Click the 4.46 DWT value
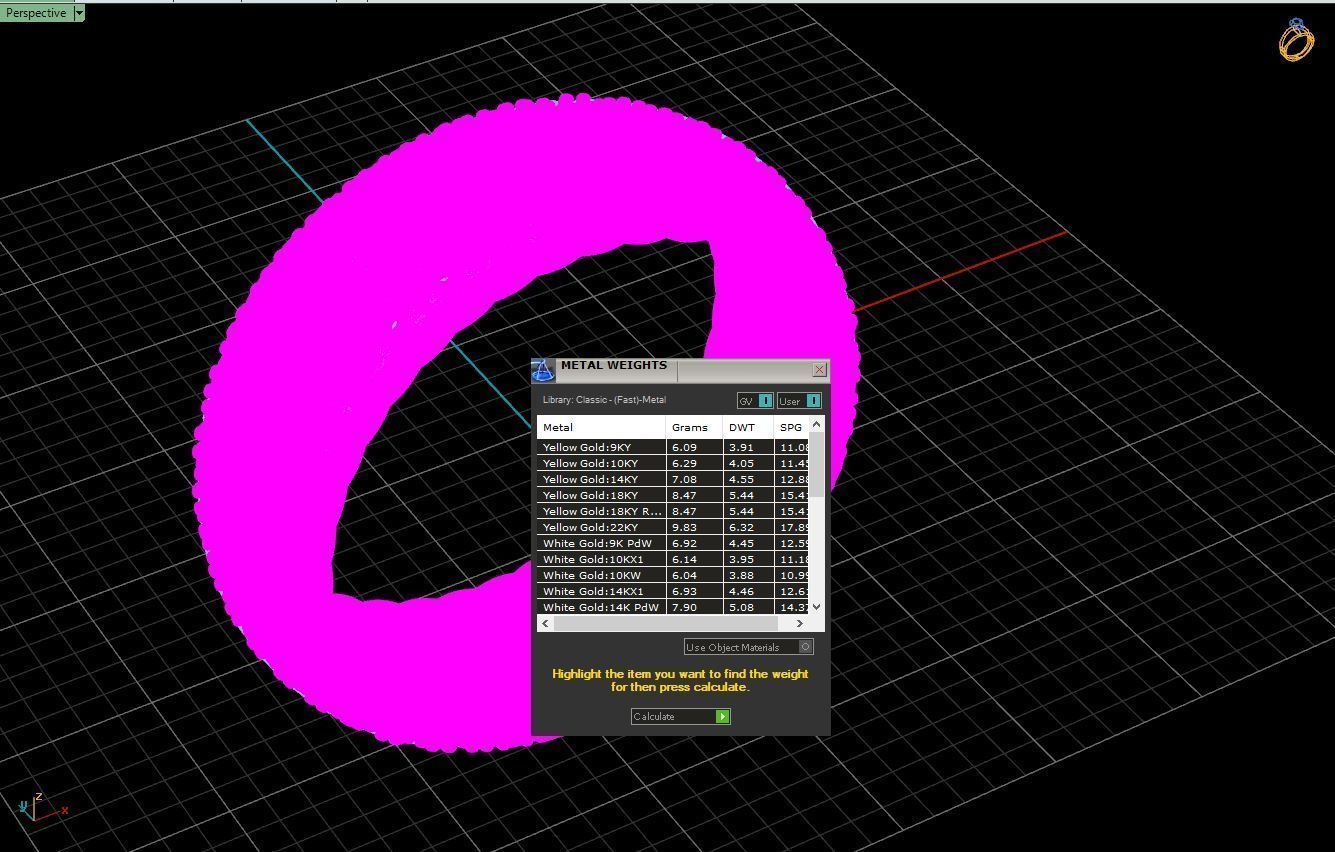Image resolution: width=1335 pixels, height=852 pixels. click(x=741, y=591)
